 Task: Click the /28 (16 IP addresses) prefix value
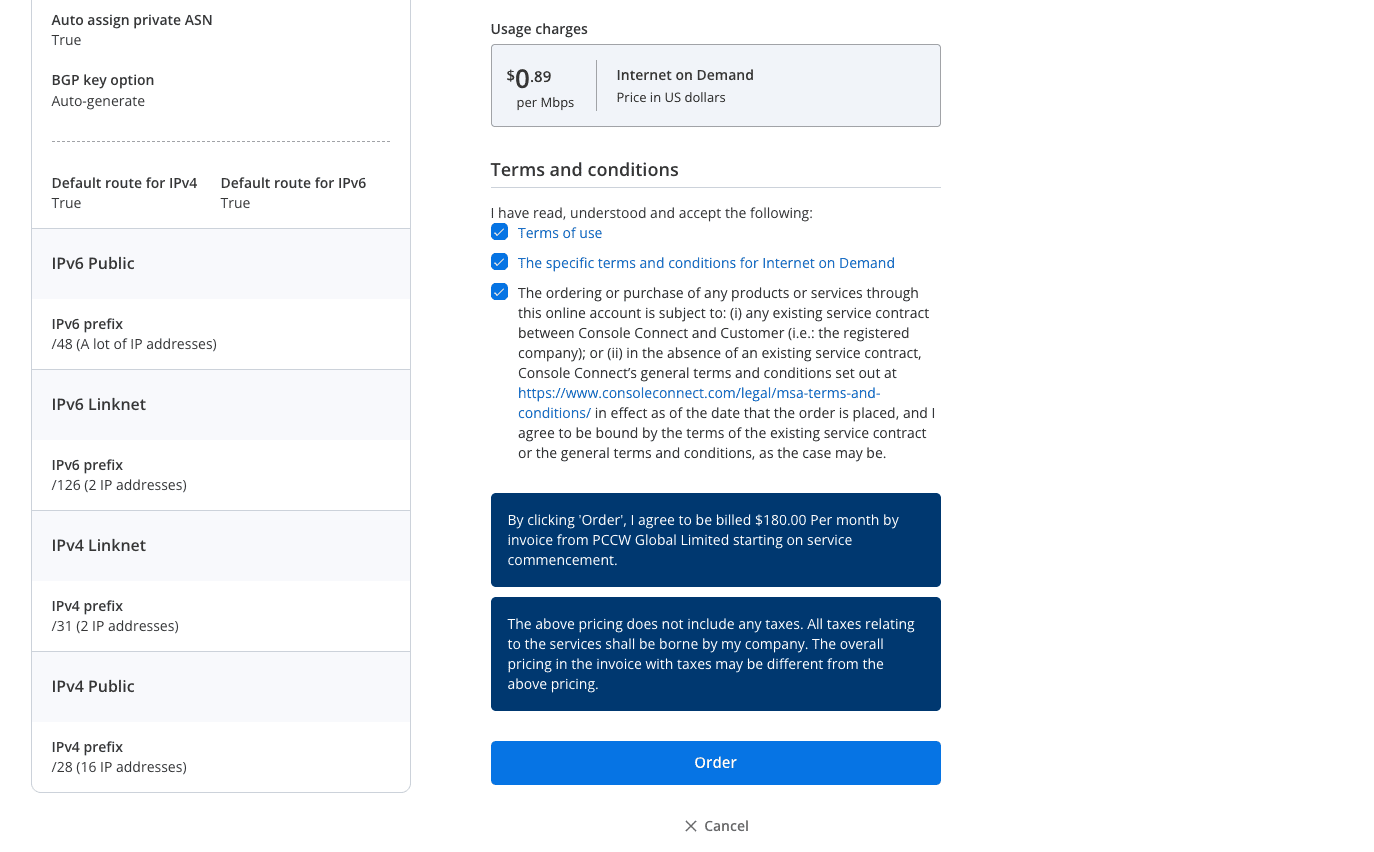pyautogui.click(x=119, y=767)
